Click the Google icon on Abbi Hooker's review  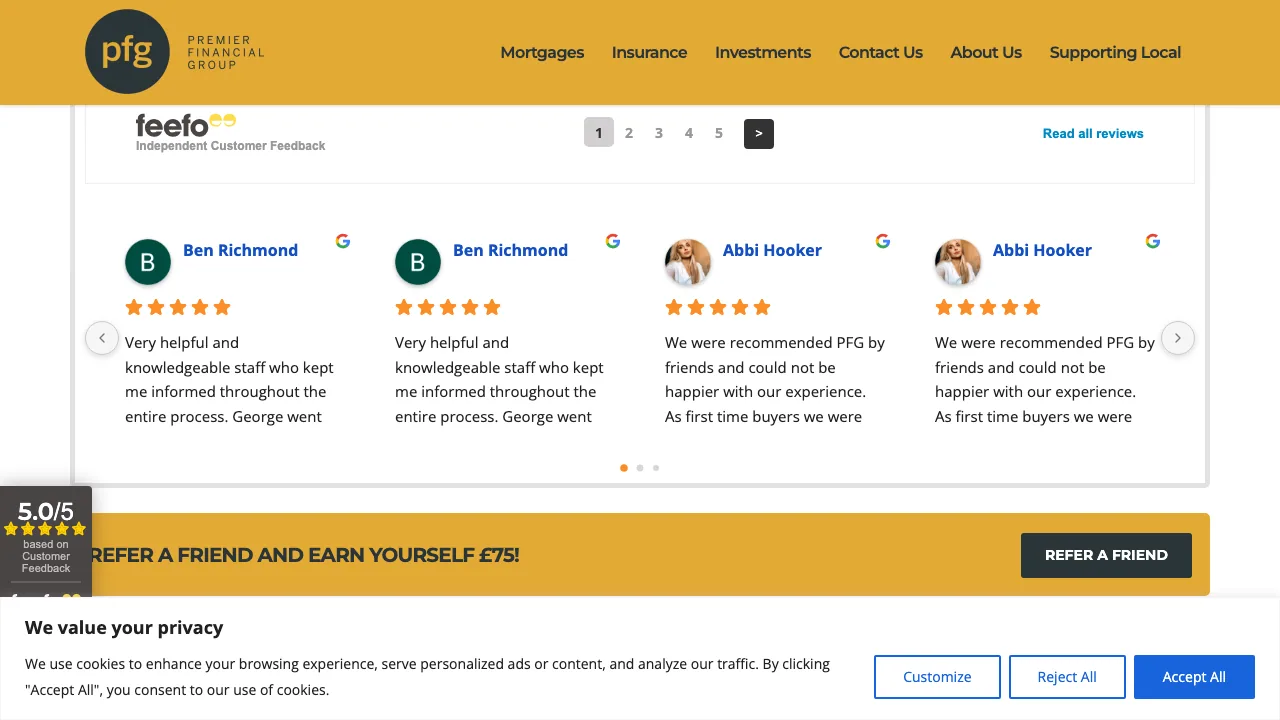[x=883, y=240]
